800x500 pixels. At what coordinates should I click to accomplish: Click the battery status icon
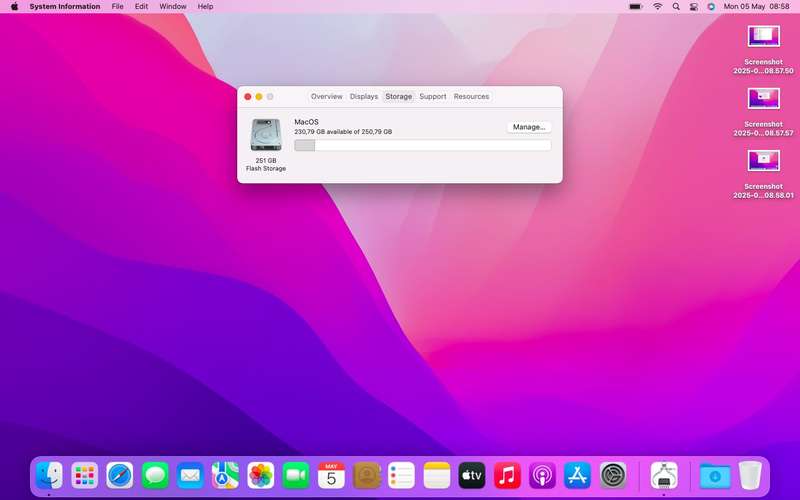(x=635, y=7)
